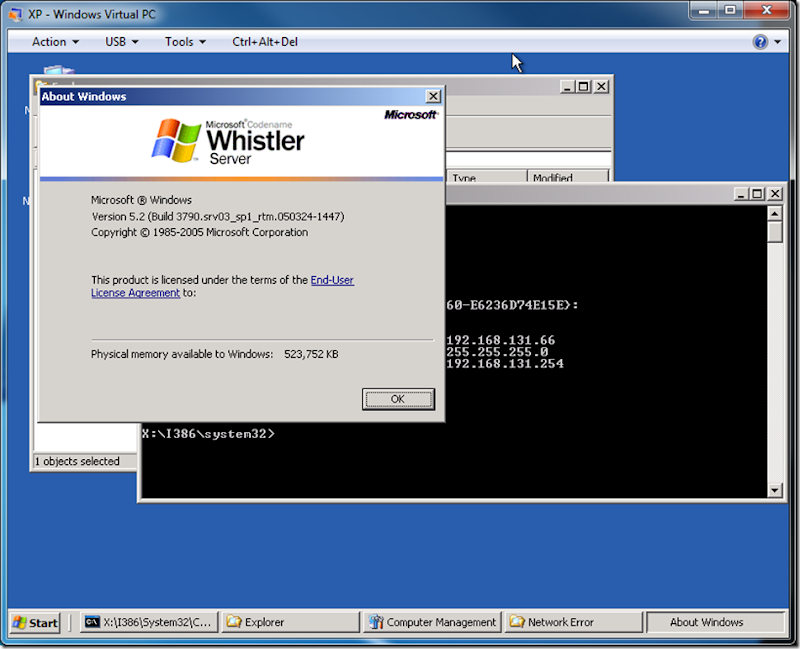Click the command prompt icon in taskbar
This screenshot has width=800, height=649.
(92, 622)
